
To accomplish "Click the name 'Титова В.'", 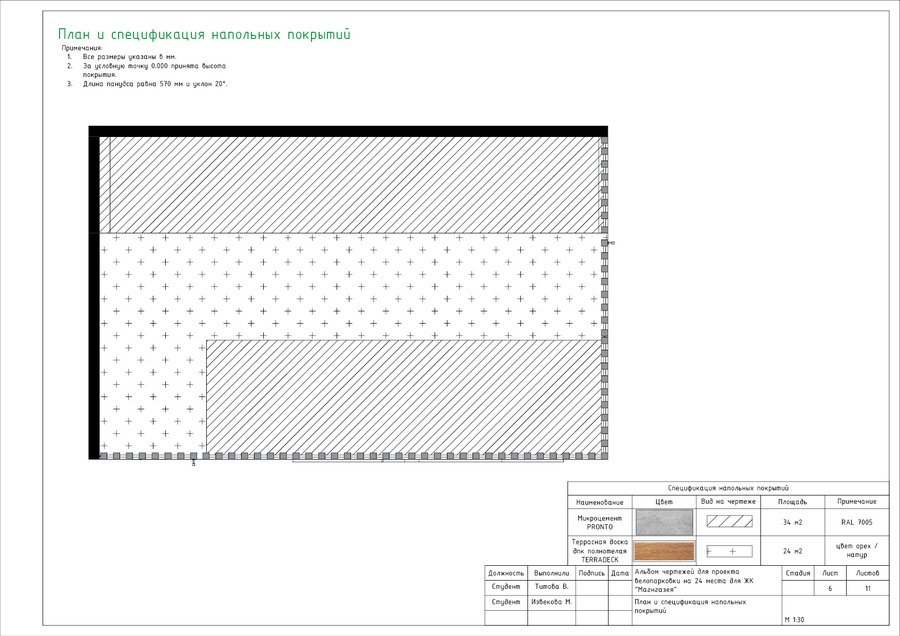I will click(552, 587).
